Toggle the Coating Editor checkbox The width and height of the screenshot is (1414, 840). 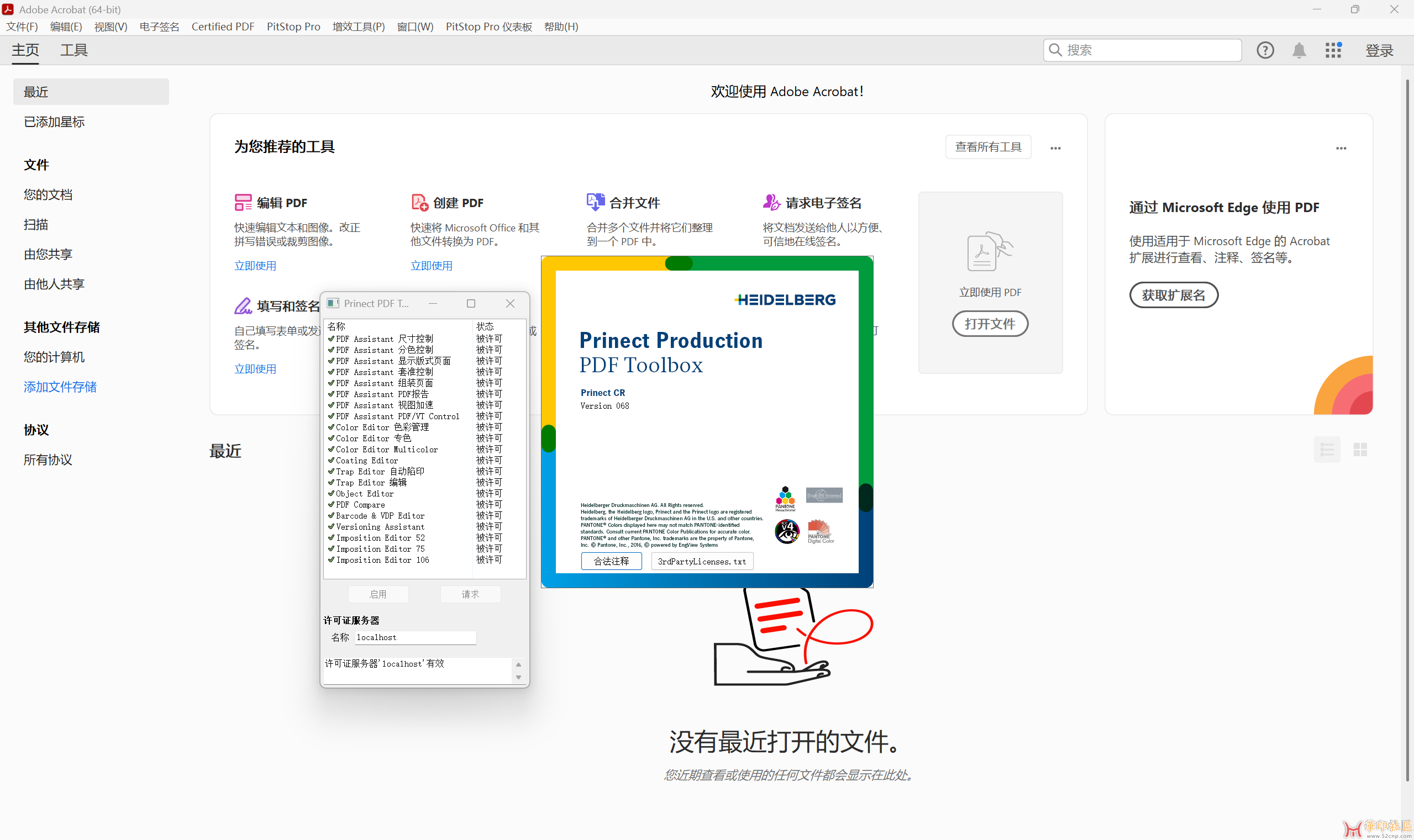[x=332, y=460]
